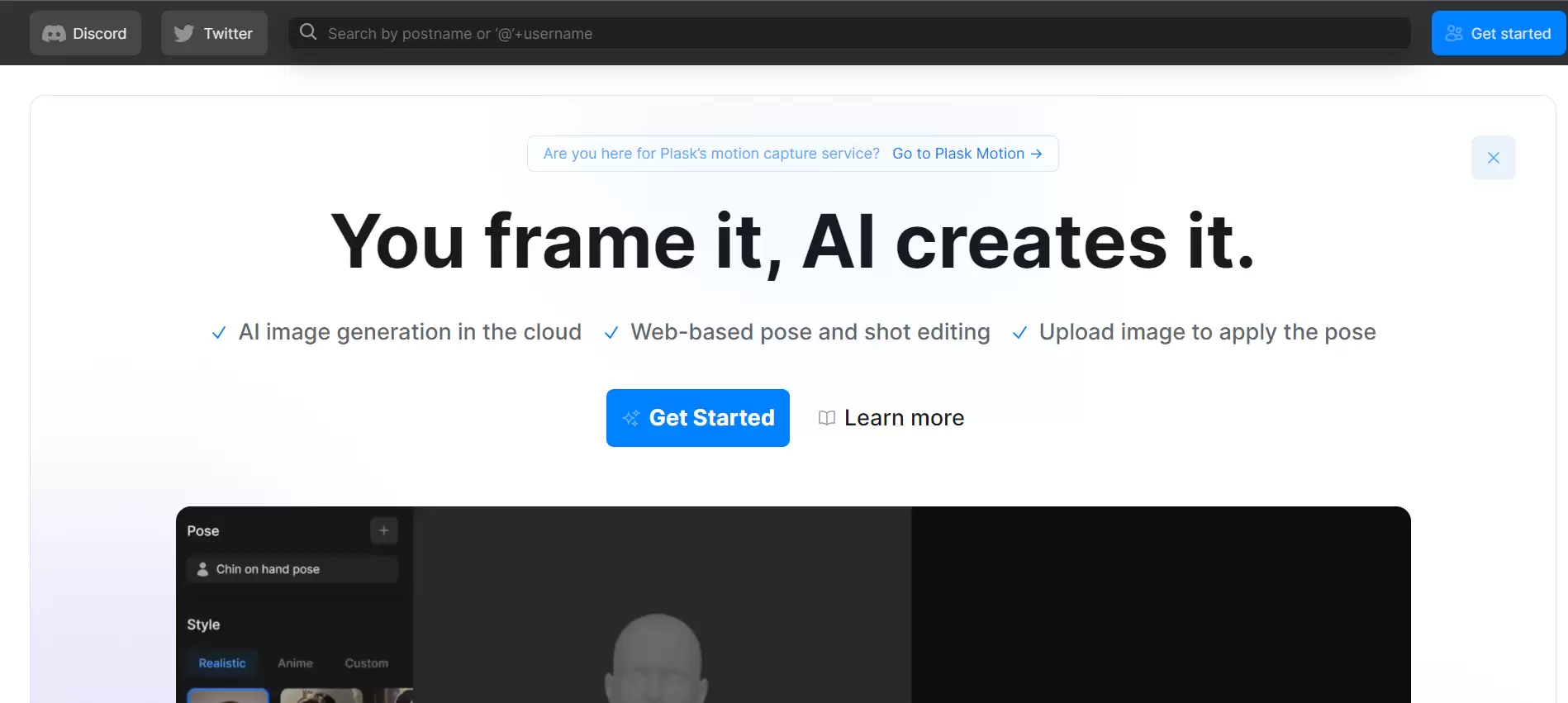Switch to the Realistic style tab

click(x=221, y=663)
